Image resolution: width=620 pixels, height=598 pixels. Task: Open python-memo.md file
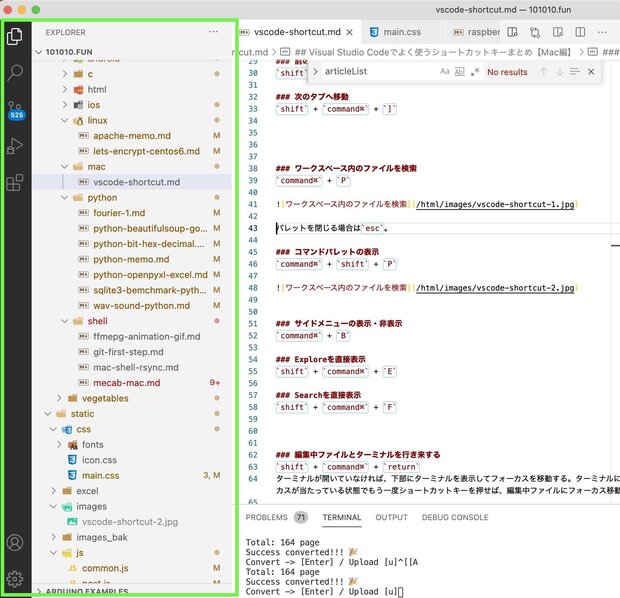click(x=132, y=259)
